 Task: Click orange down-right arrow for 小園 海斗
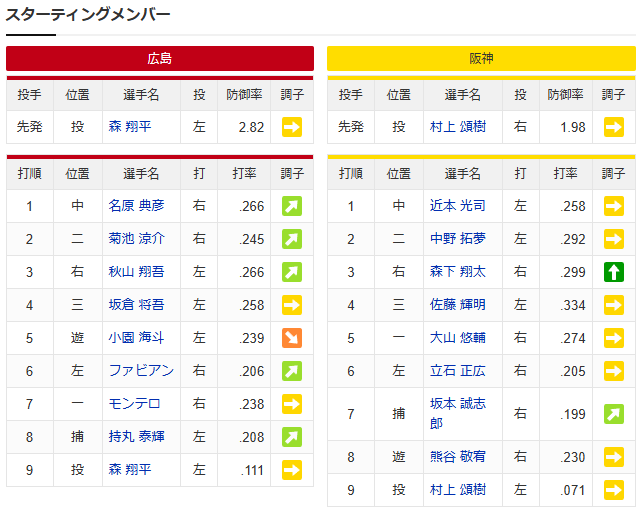(292, 338)
